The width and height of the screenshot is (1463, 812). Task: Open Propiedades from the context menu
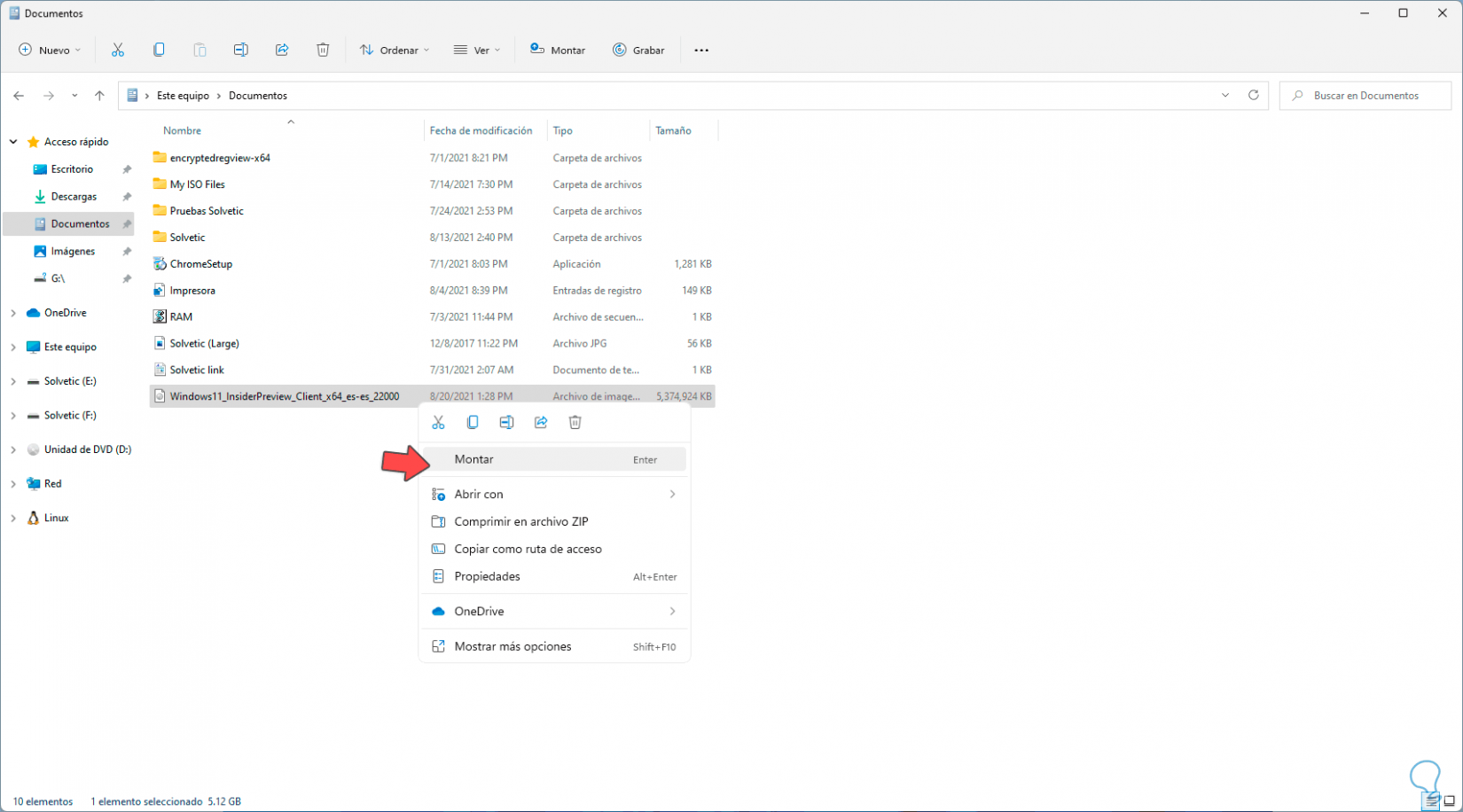(x=554, y=576)
